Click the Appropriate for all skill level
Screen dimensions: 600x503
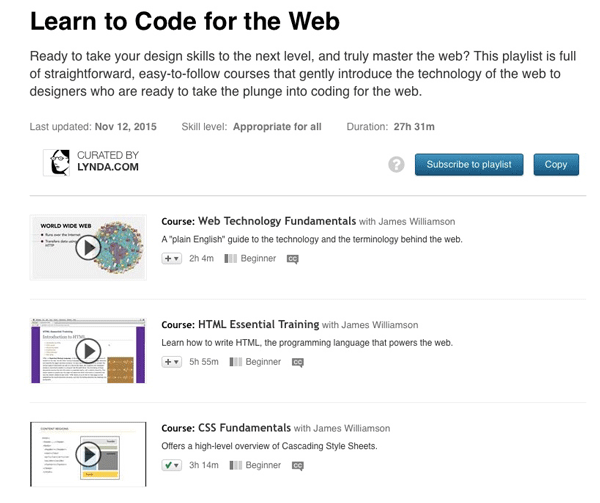point(277,127)
